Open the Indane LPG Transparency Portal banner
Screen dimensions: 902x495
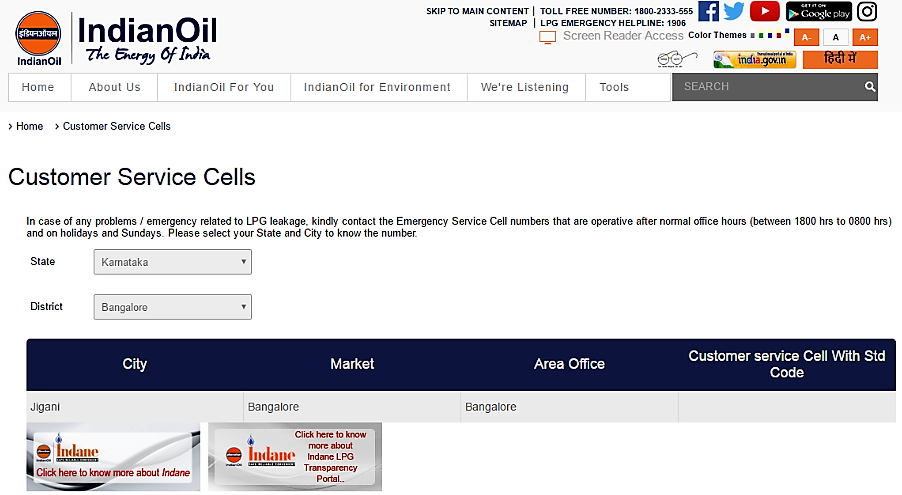pyautogui.click(x=295, y=456)
